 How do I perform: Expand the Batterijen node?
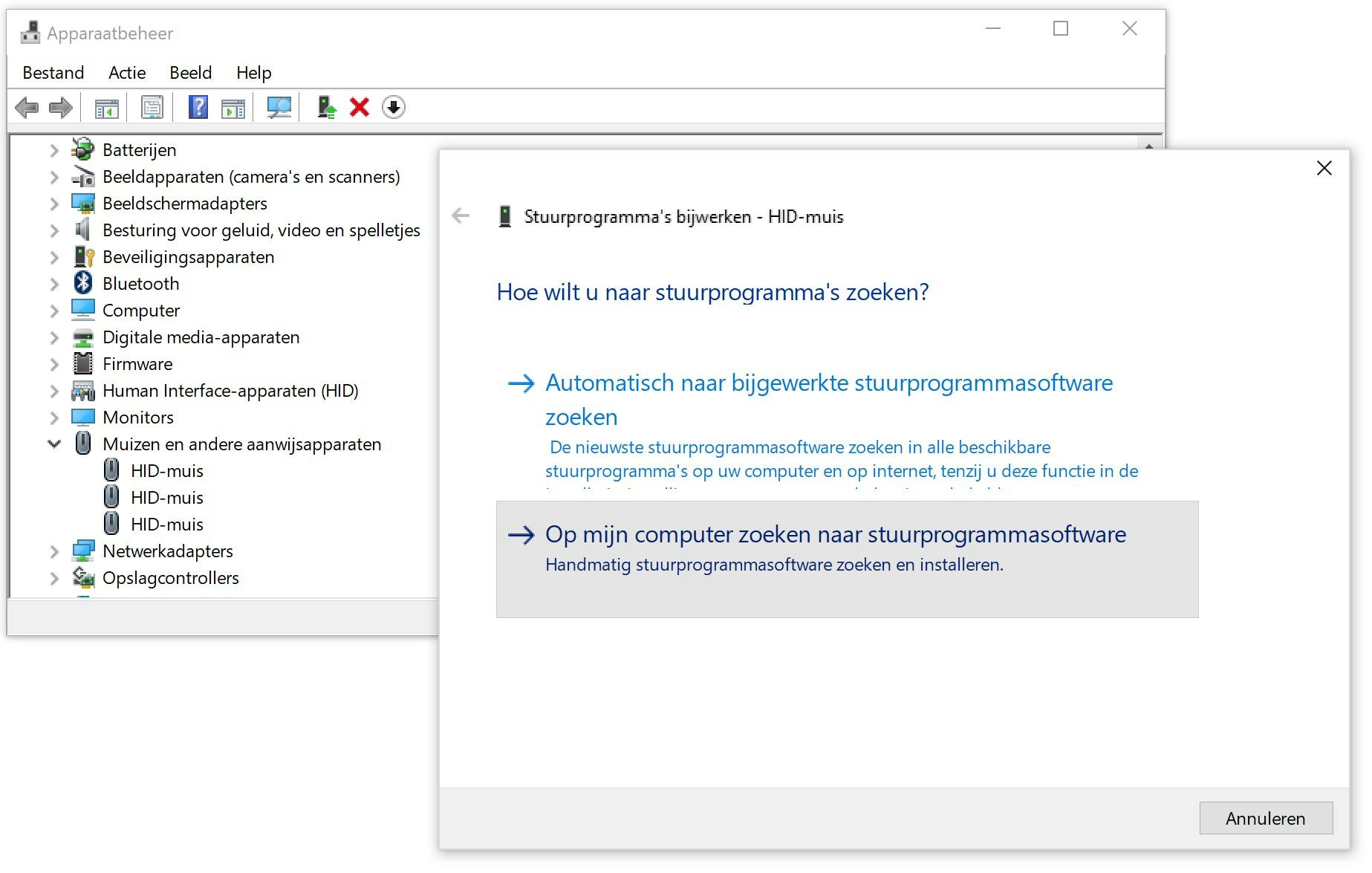click(x=53, y=150)
